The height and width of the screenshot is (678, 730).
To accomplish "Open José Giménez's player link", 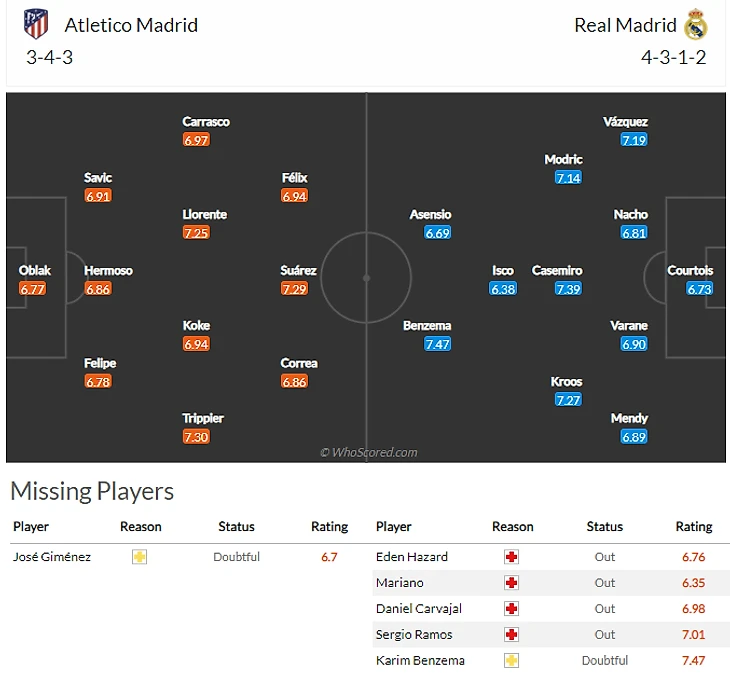I will (x=51, y=557).
